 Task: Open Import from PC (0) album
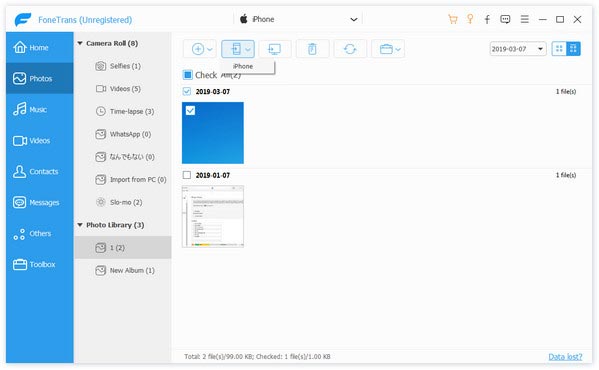pyautogui.click(x=123, y=179)
